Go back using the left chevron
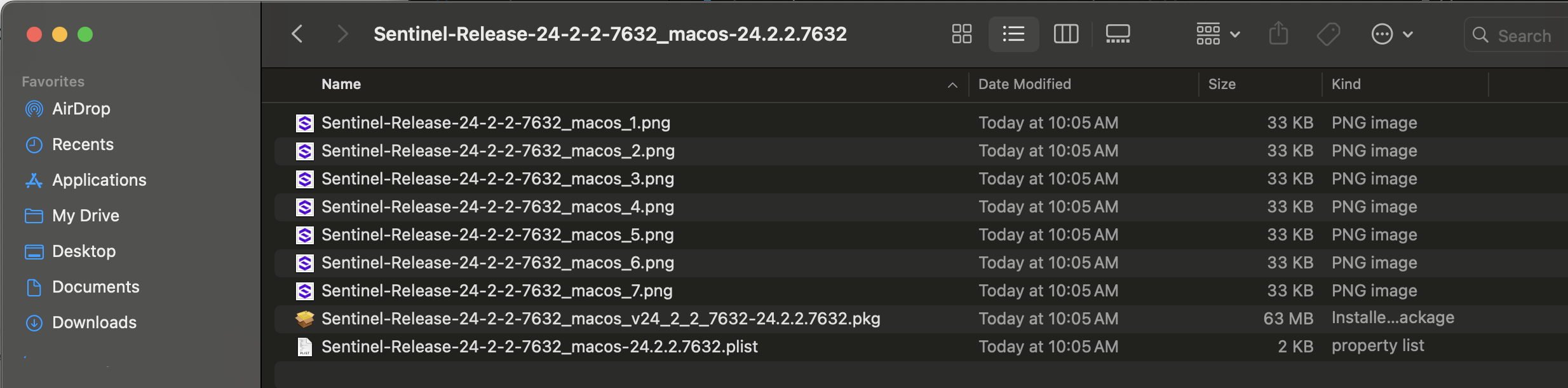The image size is (1568, 388). [x=297, y=34]
